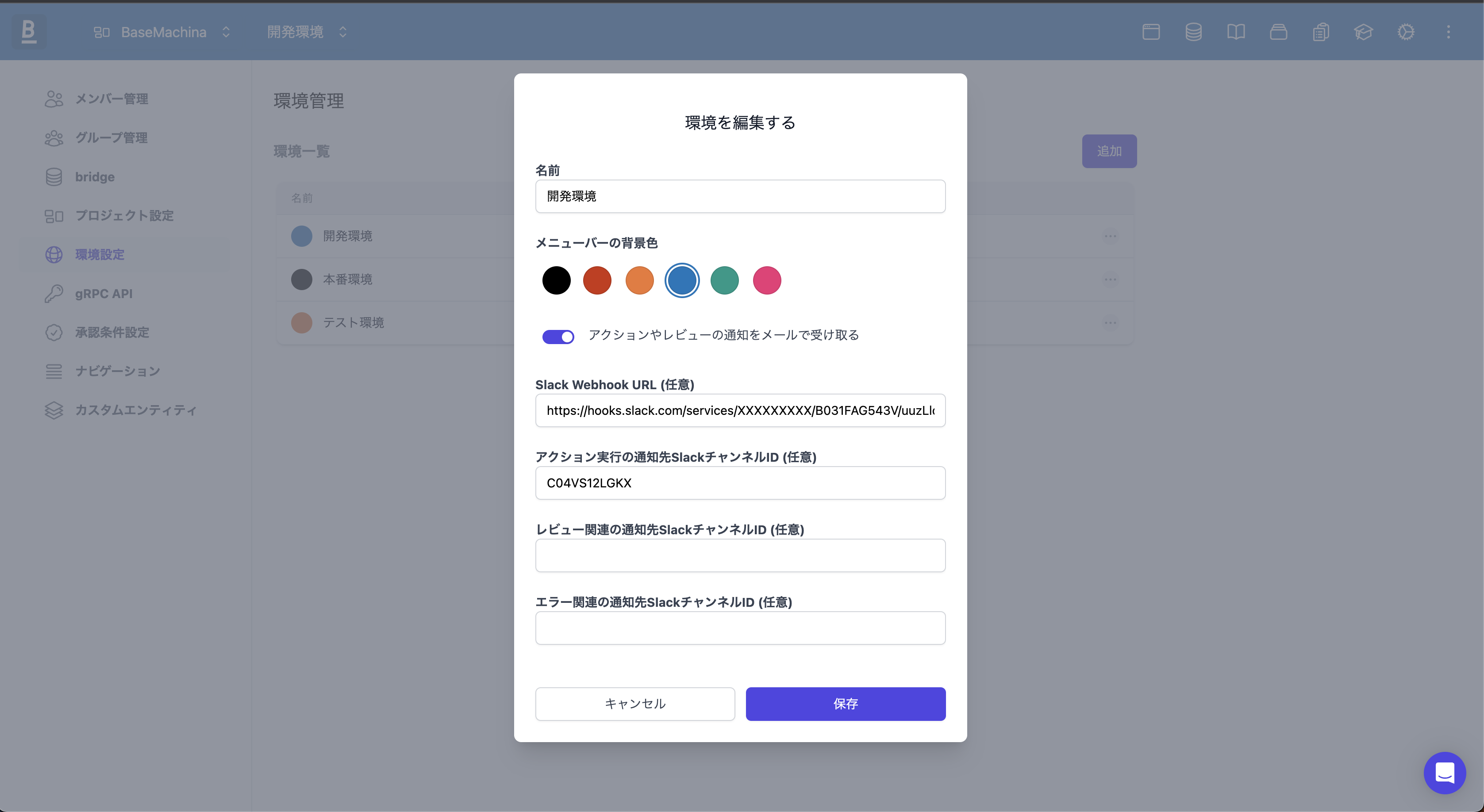The height and width of the screenshot is (812, 1484).
Task: Click the レビュー関連 Slack channel ID field
Action: click(x=740, y=556)
